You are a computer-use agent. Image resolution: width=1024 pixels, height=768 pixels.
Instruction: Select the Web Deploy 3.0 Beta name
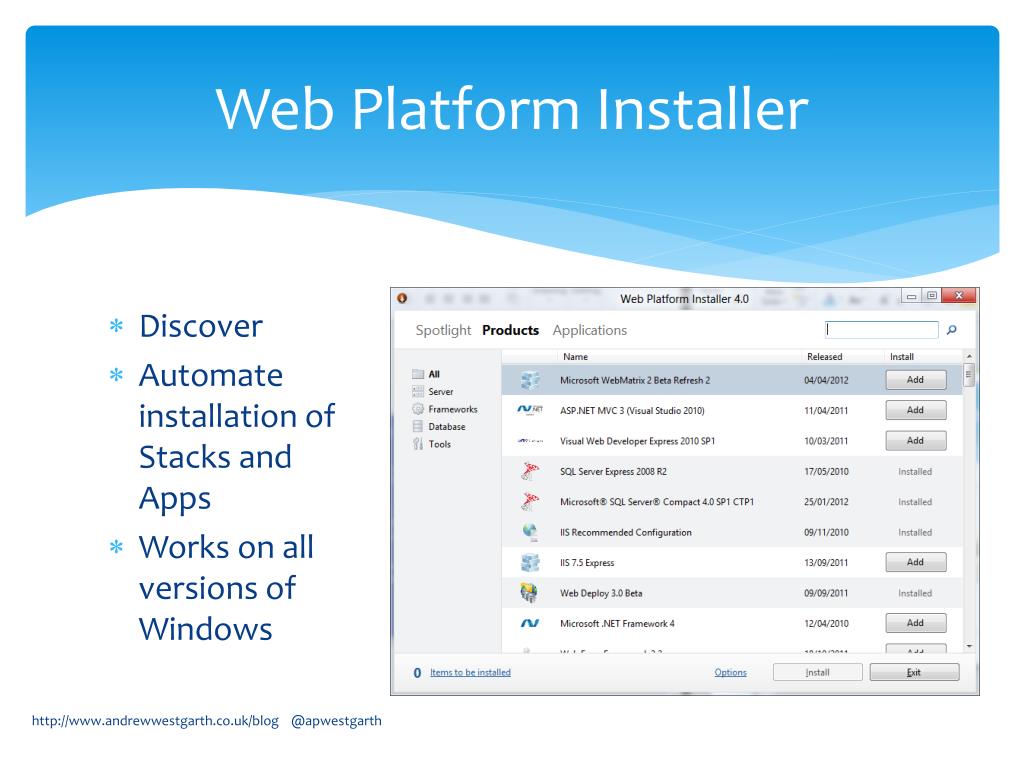[x=601, y=593]
